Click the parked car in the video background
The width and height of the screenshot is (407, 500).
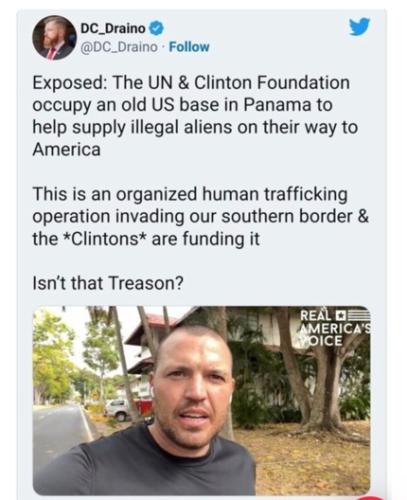point(118,409)
